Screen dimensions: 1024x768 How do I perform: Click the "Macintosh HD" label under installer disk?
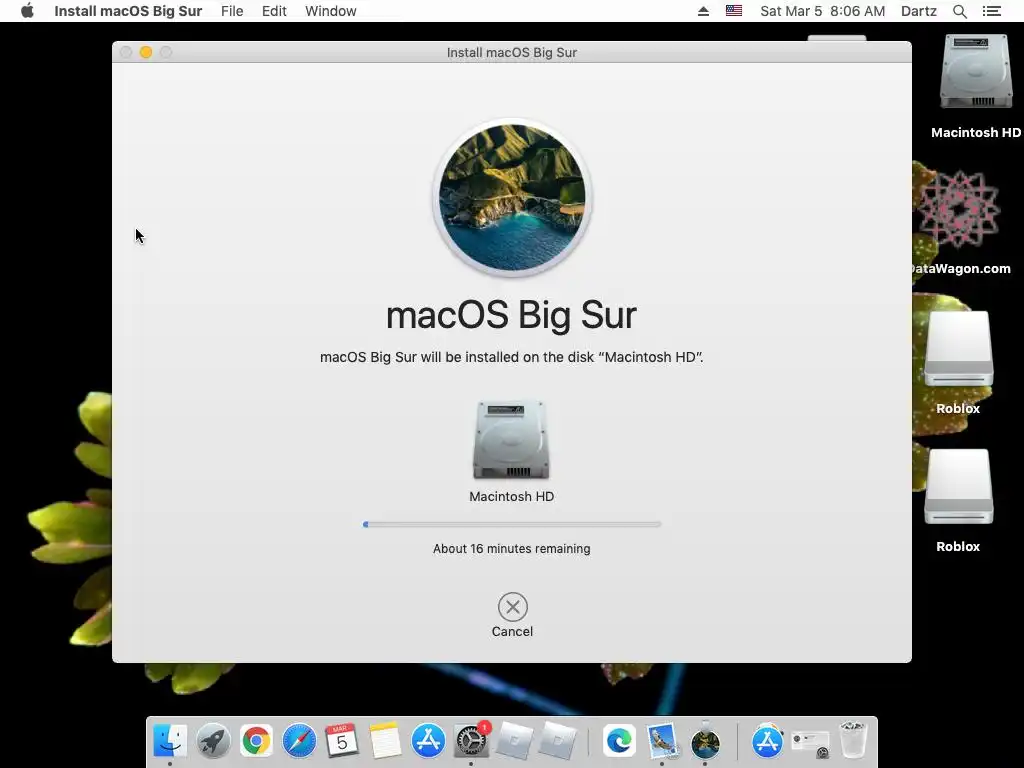point(511,496)
